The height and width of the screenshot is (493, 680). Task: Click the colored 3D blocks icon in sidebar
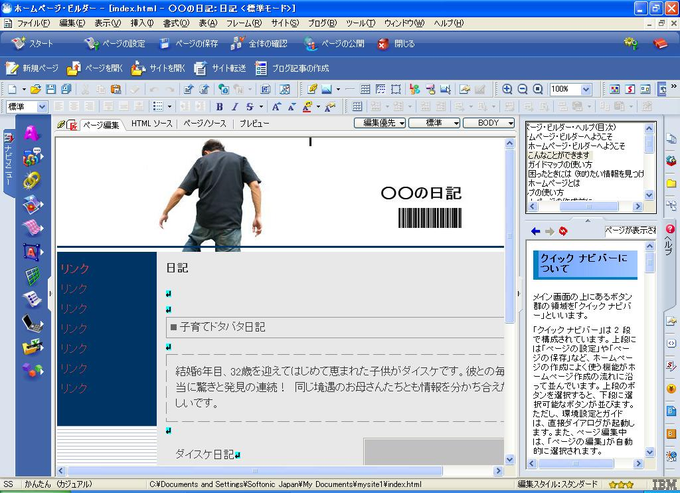tap(33, 370)
